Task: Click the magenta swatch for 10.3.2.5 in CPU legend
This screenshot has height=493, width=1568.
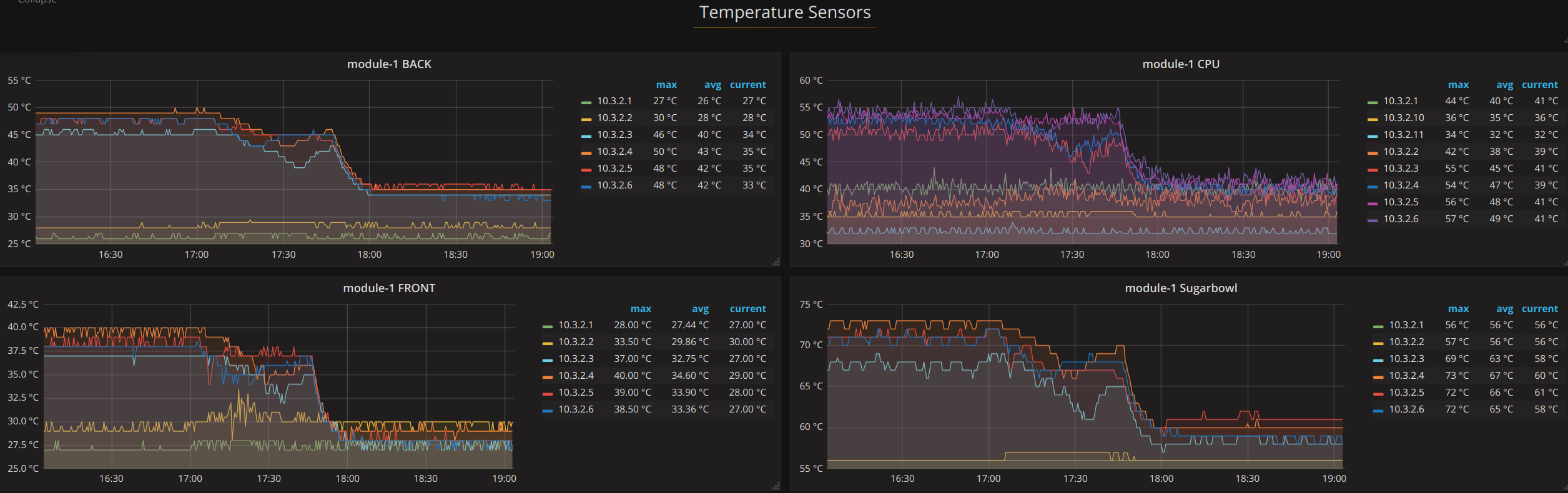Action: (1372, 203)
